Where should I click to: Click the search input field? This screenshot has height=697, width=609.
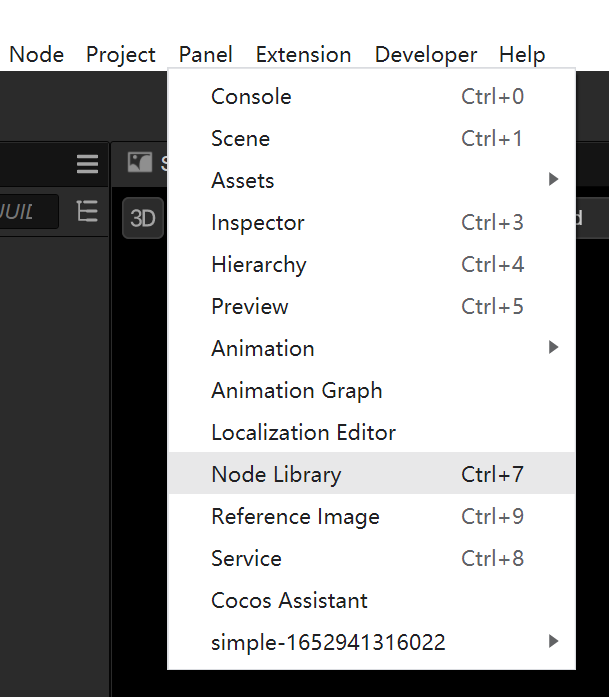pyautogui.click(x=28, y=212)
